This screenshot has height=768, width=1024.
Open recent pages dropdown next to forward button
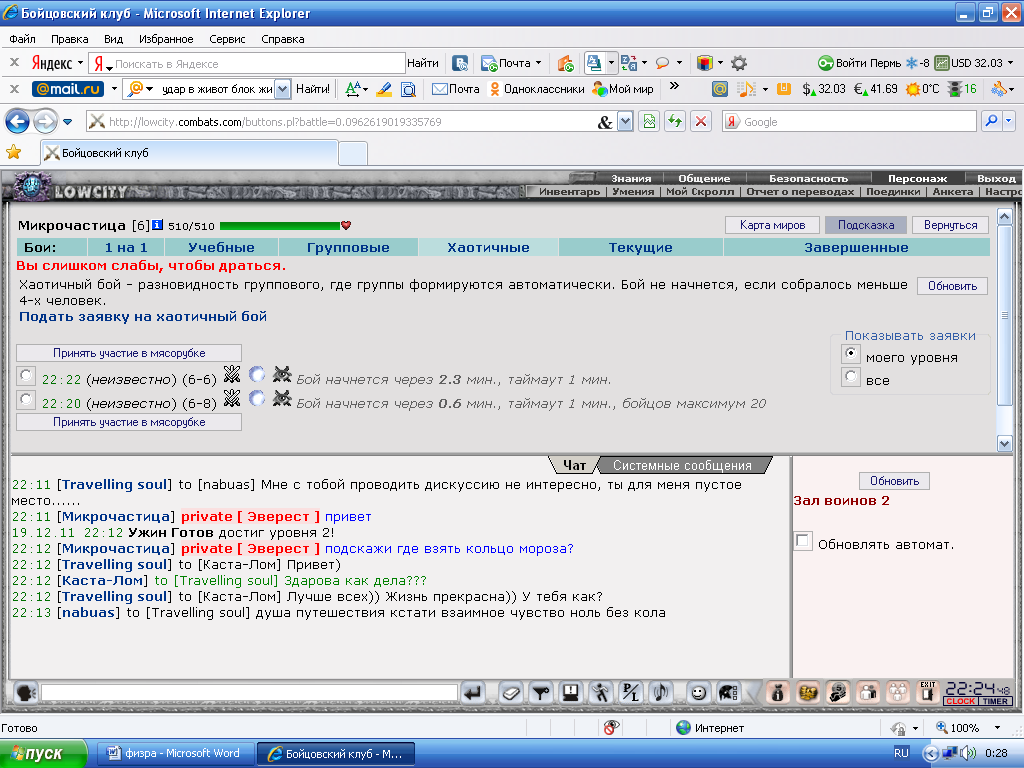pos(67,121)
